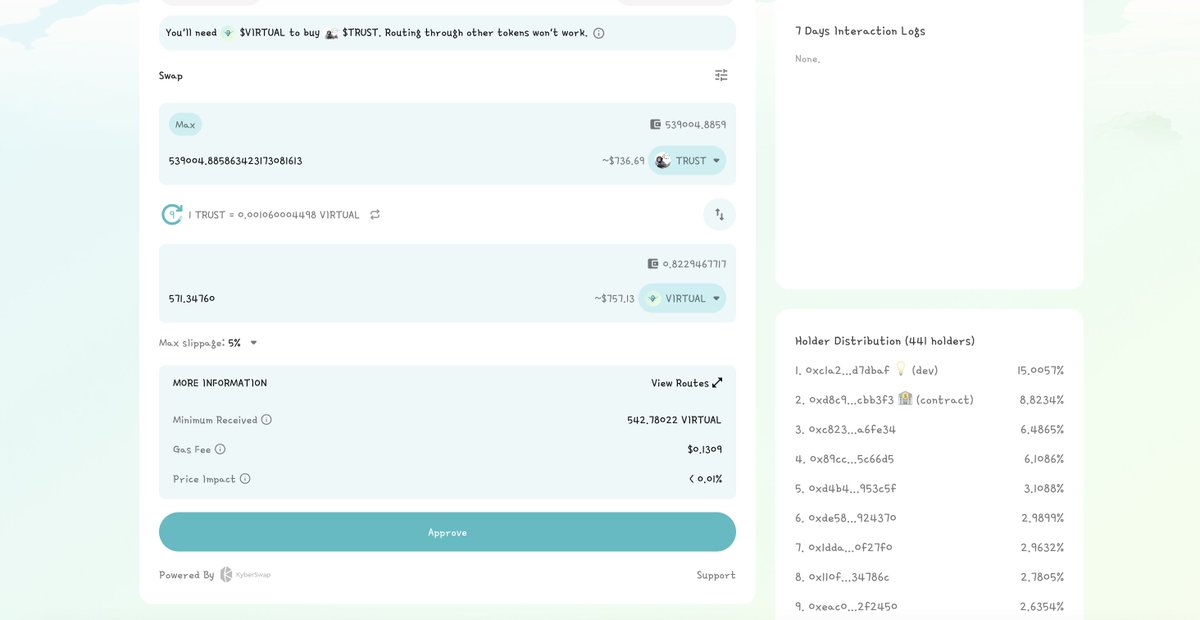
Task: Click Approve button
Action: pos(447,532)
